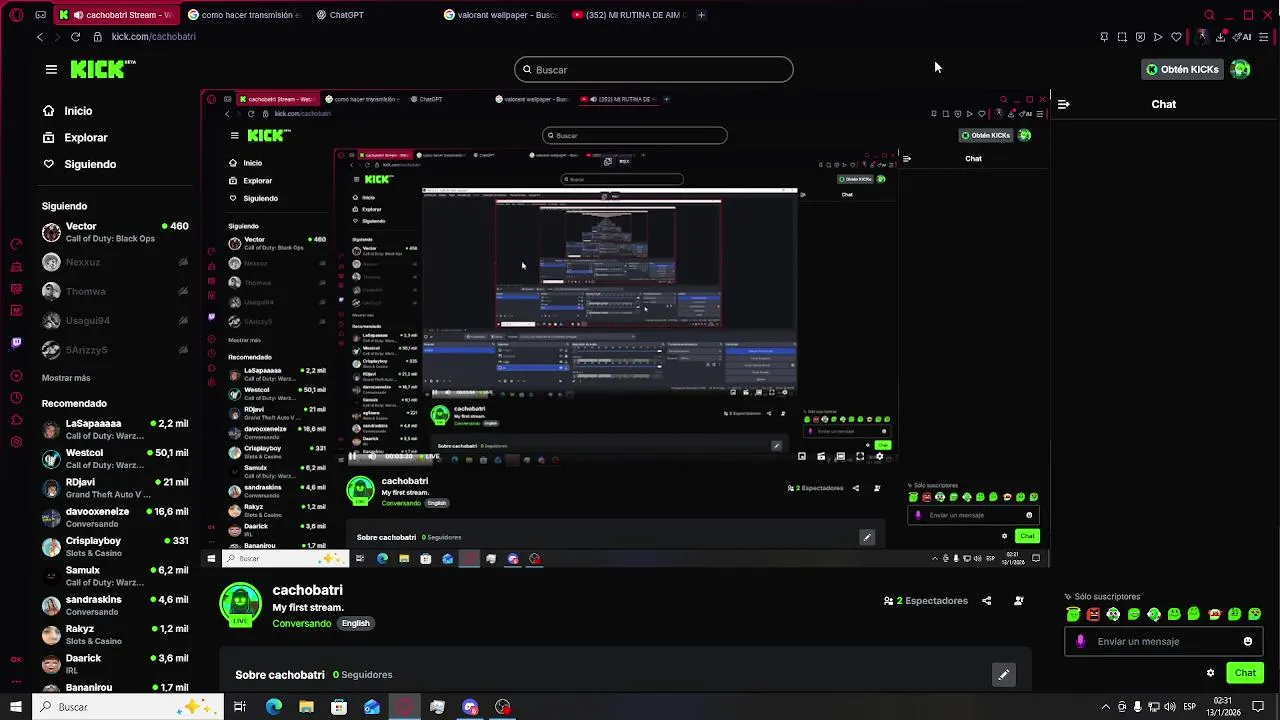Screen dimensions: 1280x720
Task: Open 5Arizzy5 offline channel
Action: pyautogui.click(x=115, y=350)
